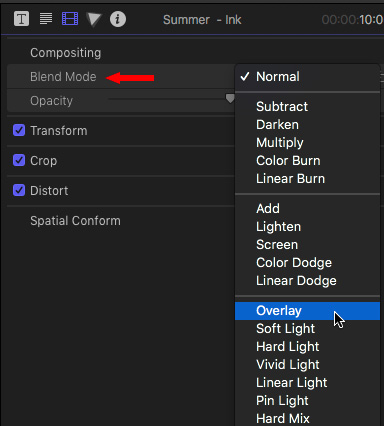Open the Text inspector icon
Viewport: 384px width, 426px height.
pyautogui.click(x=21, y=19)
